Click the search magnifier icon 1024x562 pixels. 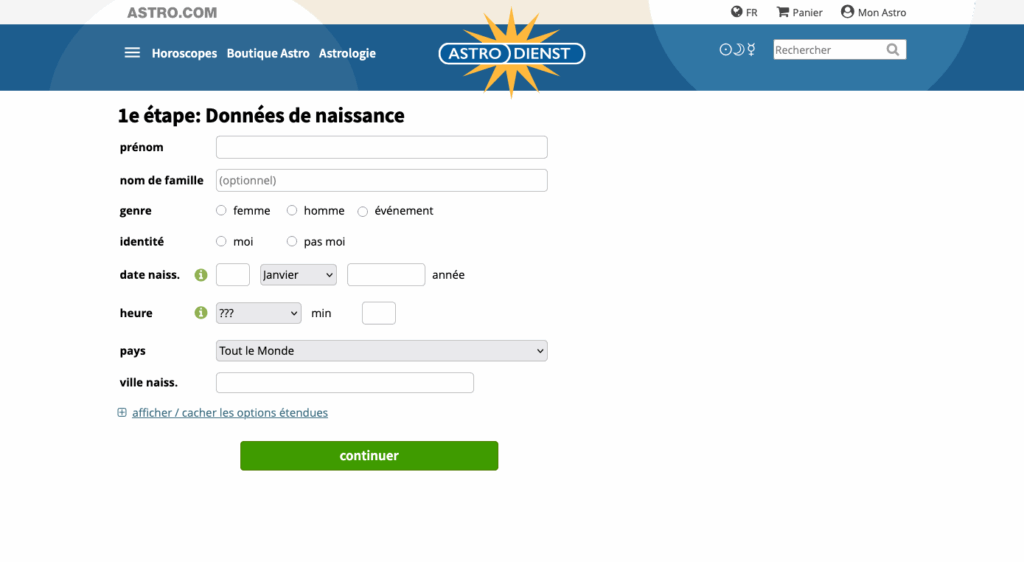tap(893, 50)
